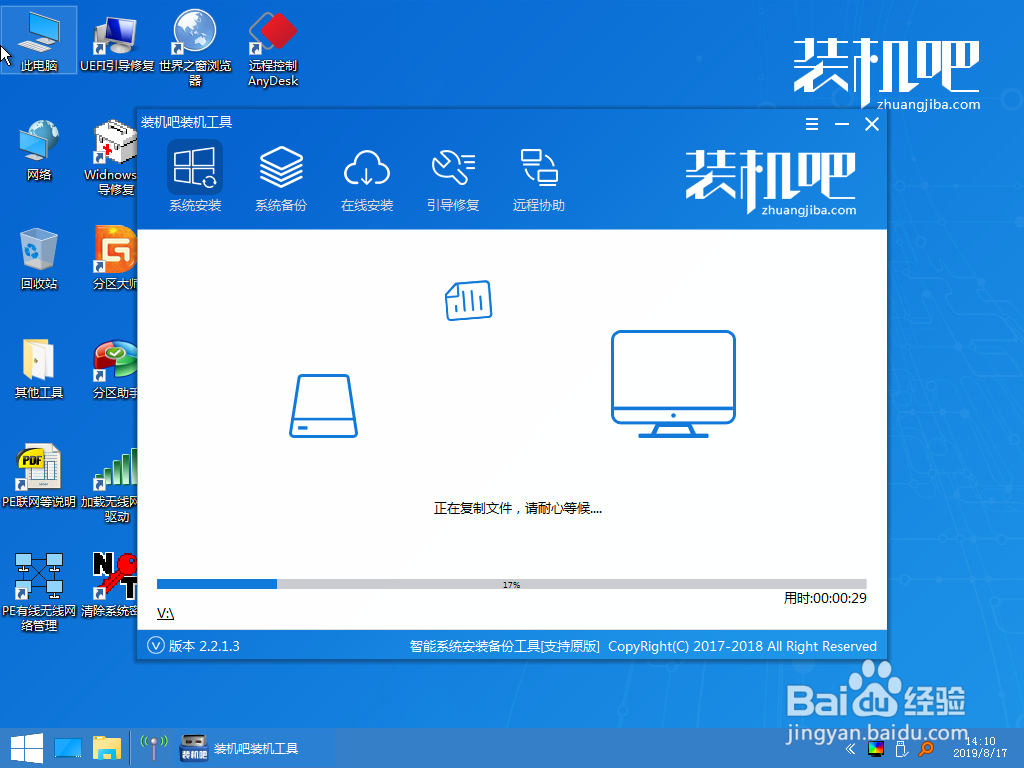Click the hard drive icon in installer

[323, 406]
